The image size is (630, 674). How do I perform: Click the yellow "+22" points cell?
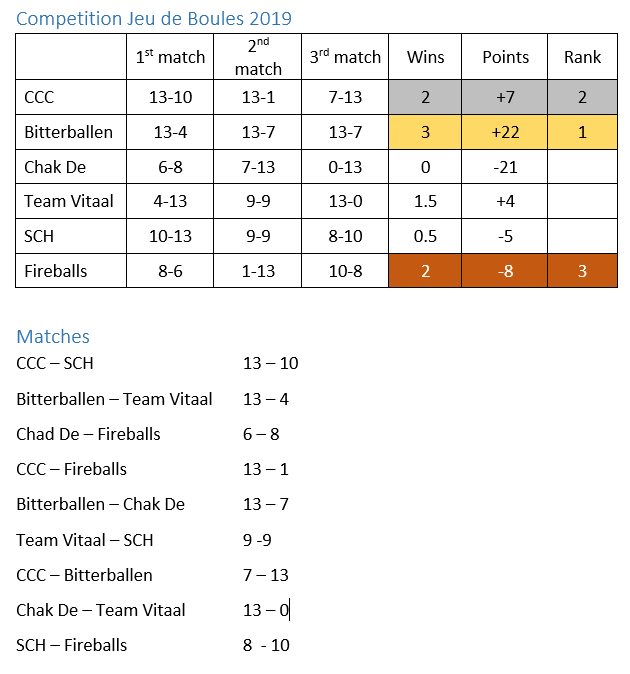(x=505, y=132)
